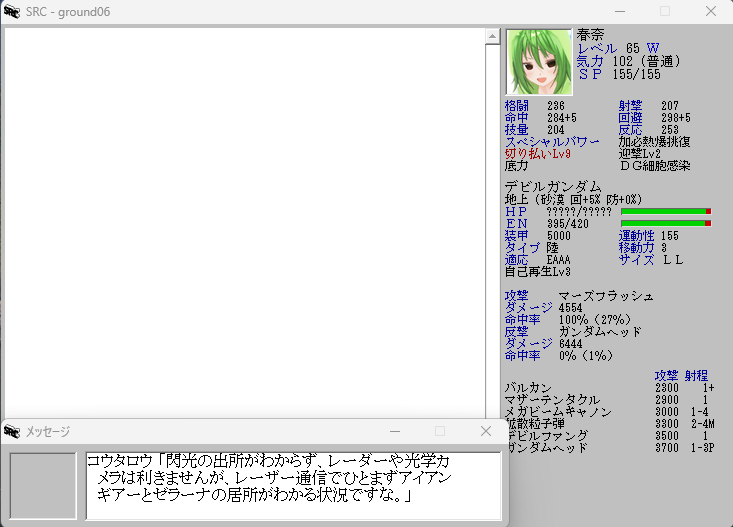This screenshot has height=527, width=733.
Task: Click the メガビームキャノン weapon row
Action: [x=610, y=411]
